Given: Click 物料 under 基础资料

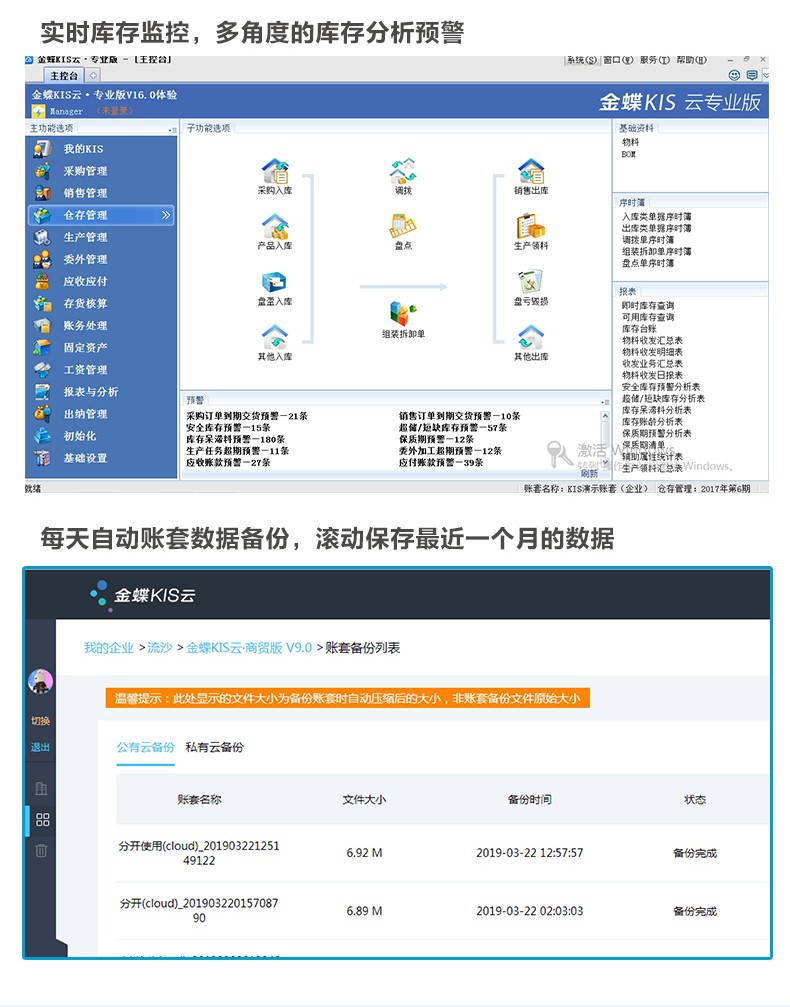Looking at the screenshot, I should click(630, 142).
